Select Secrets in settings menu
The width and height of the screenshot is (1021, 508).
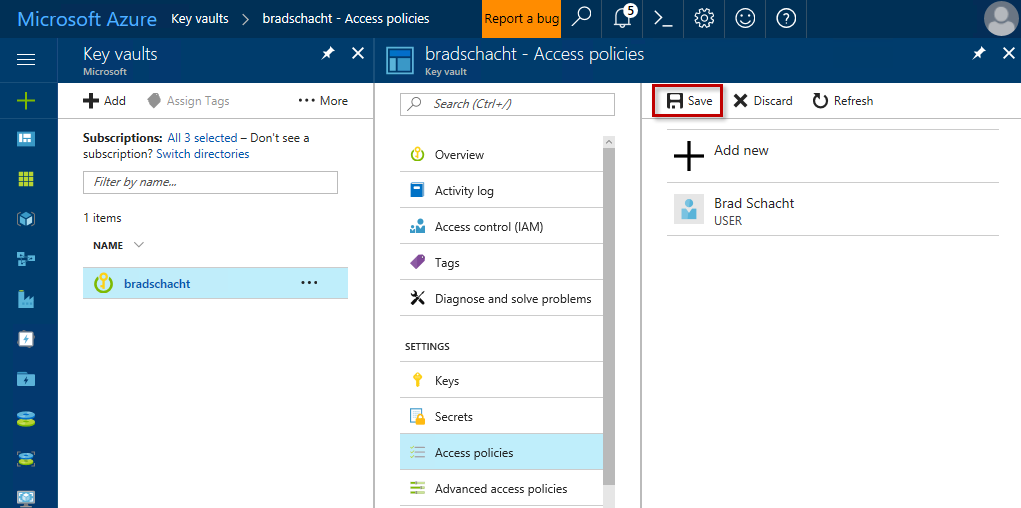pyautogui.click(x=453, y=417)
